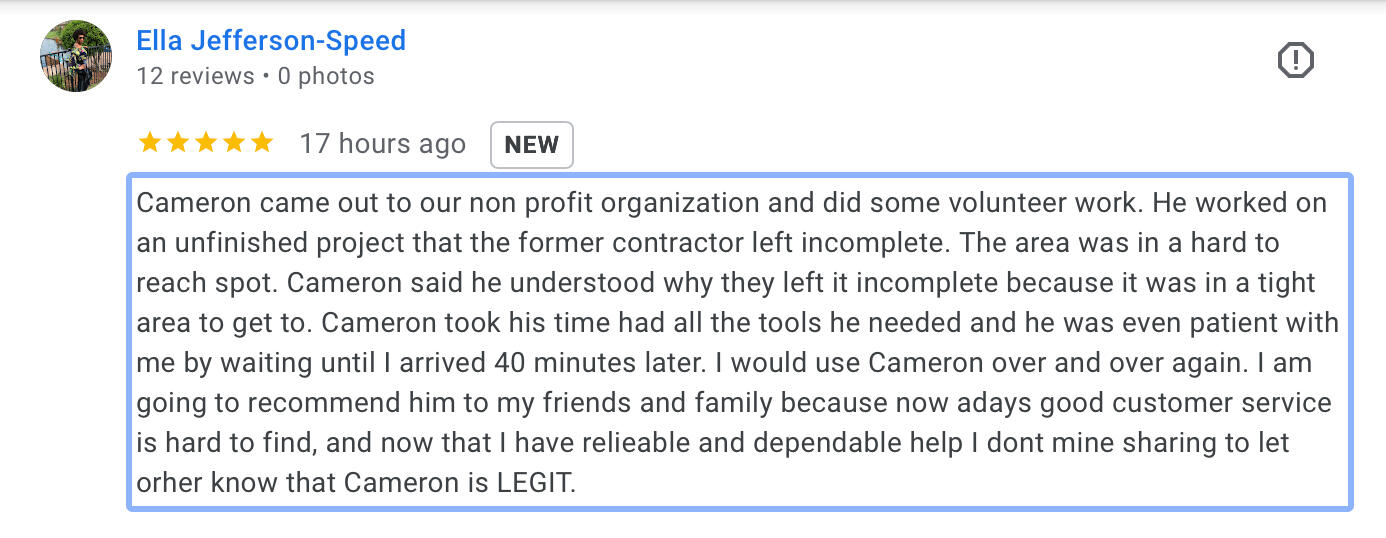The width and height of the screenshot is (1386, 538).
Task: Click the "17 hours ago" timestamp
Action: (382, 144)
